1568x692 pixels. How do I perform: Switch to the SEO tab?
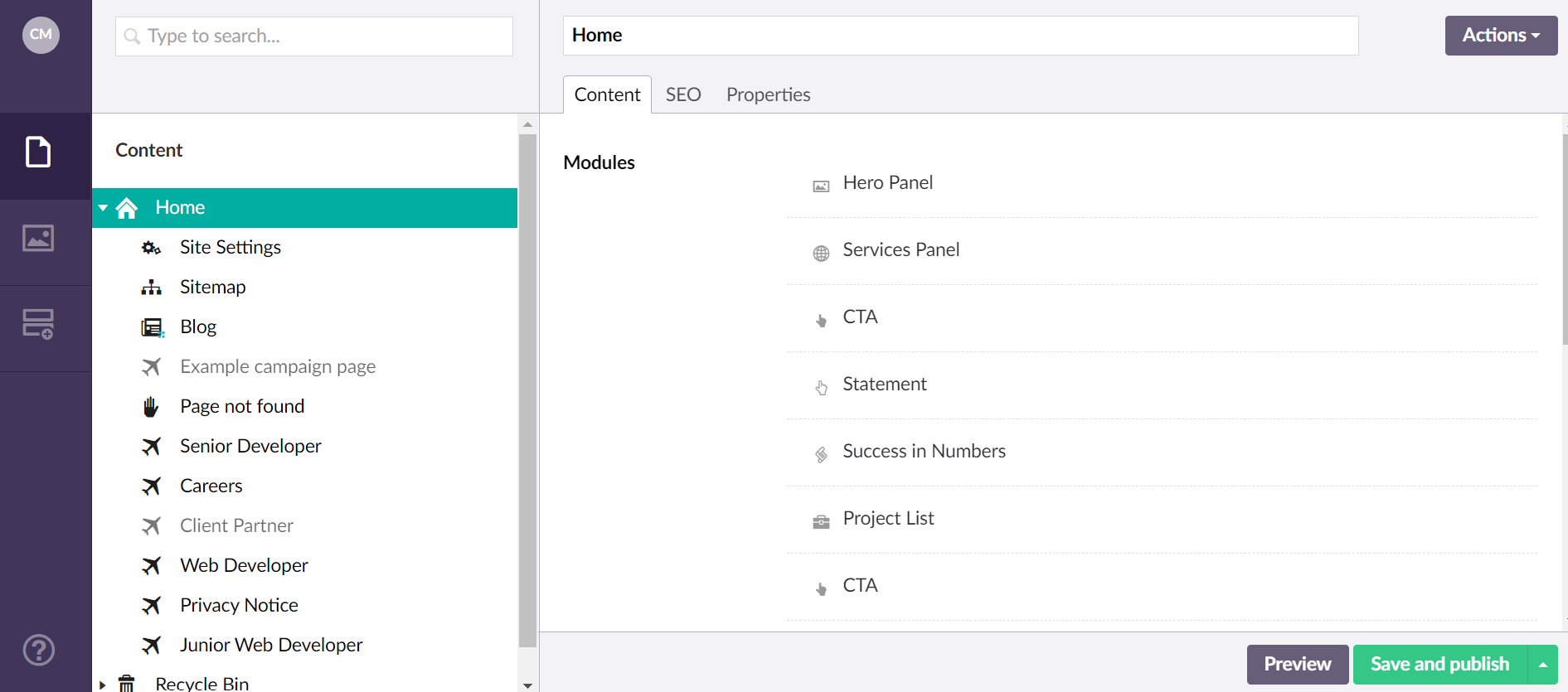pyautogui.click(x=683, y=95)
